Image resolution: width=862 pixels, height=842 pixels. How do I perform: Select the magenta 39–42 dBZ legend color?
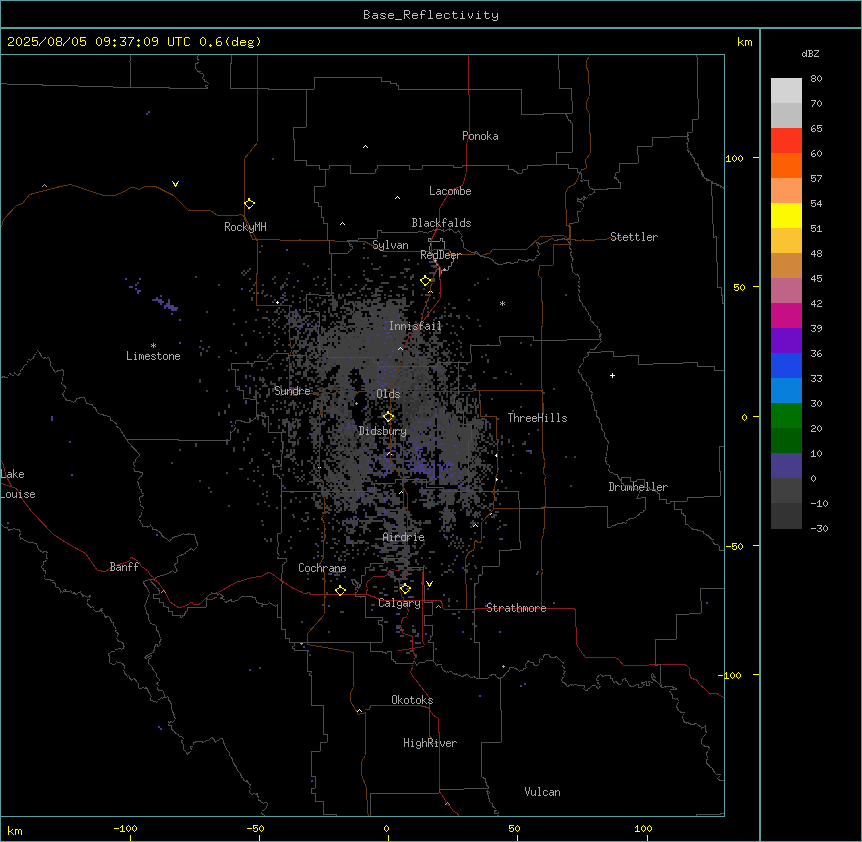click(x=786, y=315)
